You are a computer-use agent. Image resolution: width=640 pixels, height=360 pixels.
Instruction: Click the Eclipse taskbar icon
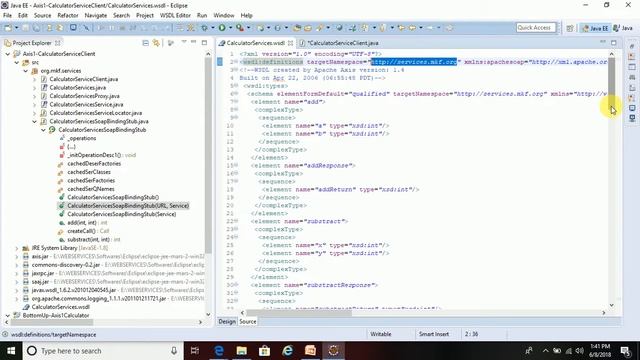tap(333, 351)
